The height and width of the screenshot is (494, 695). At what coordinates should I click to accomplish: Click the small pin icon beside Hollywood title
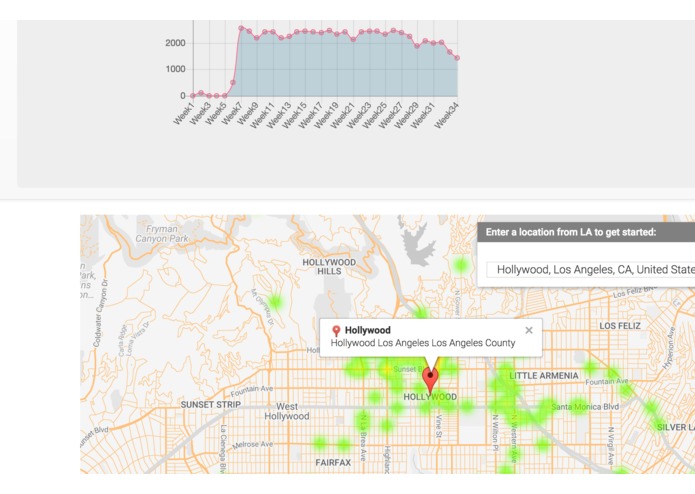click(x=336, y=331)
